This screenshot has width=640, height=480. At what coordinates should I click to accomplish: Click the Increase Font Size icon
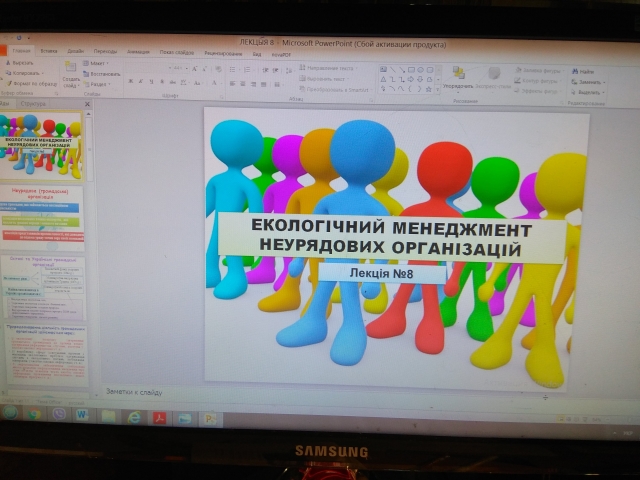195,69
